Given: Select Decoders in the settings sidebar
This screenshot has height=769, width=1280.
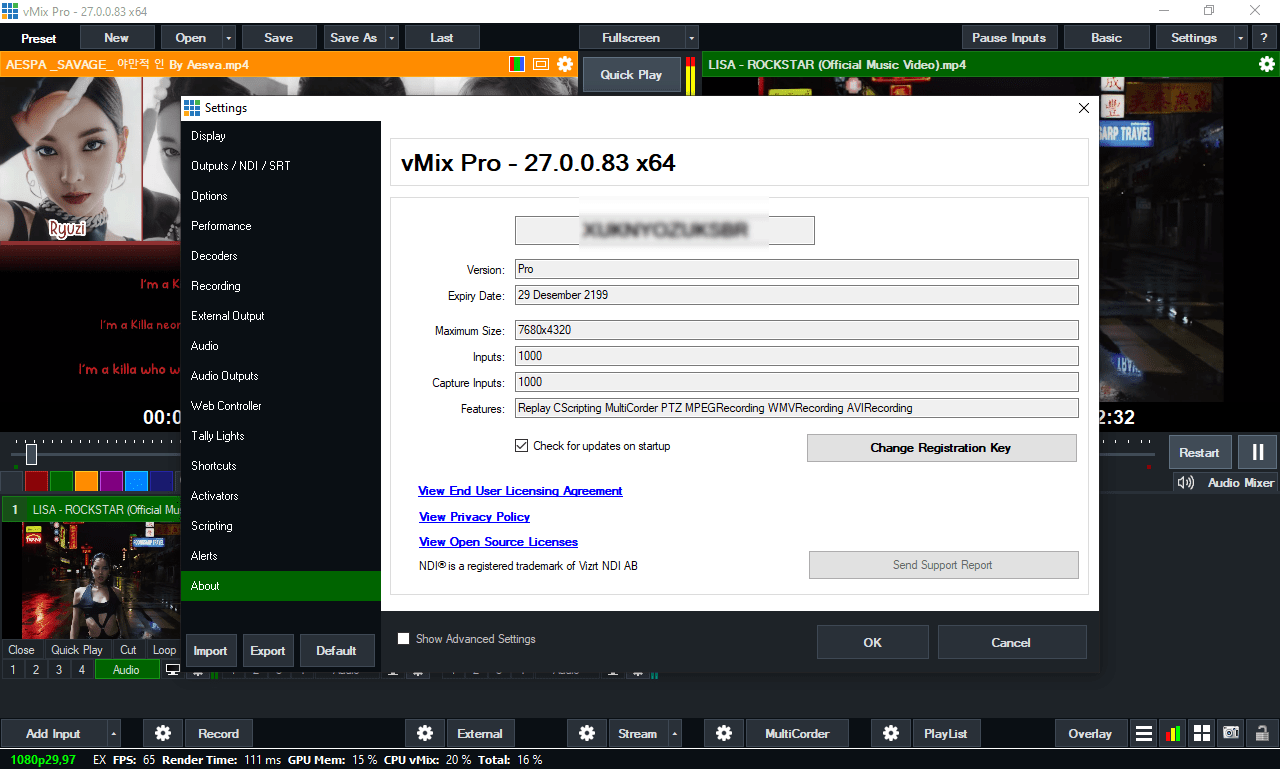Looking at the screenshot, I should (x=281, y=256).
